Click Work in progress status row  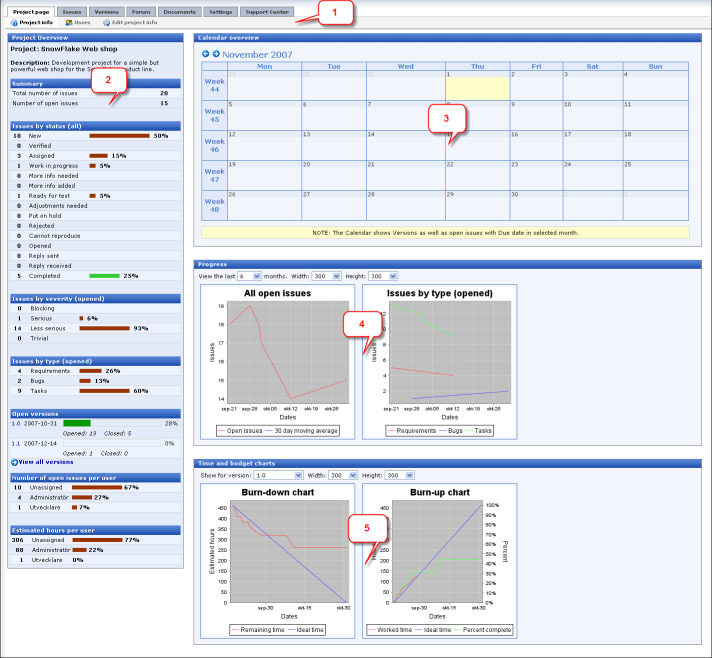[95, 166]
